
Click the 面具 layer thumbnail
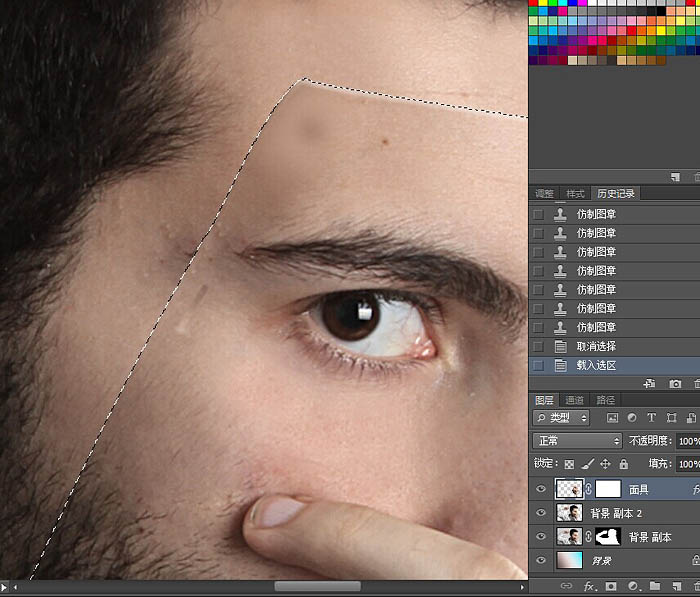pos(569,489)
